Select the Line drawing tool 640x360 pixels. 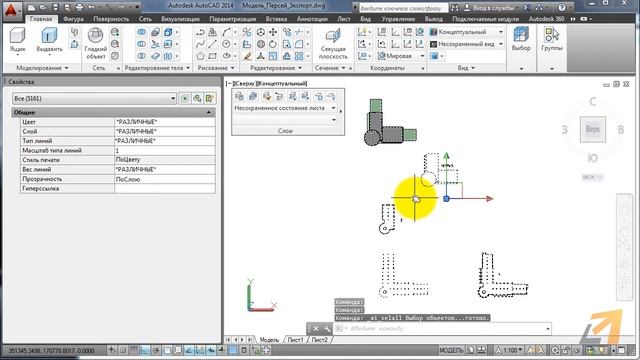[x=212, y=44]
